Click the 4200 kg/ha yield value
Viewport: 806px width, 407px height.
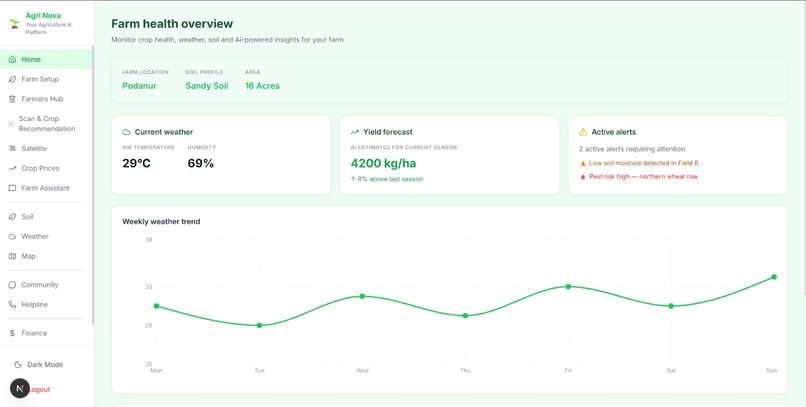coord(383,163)
